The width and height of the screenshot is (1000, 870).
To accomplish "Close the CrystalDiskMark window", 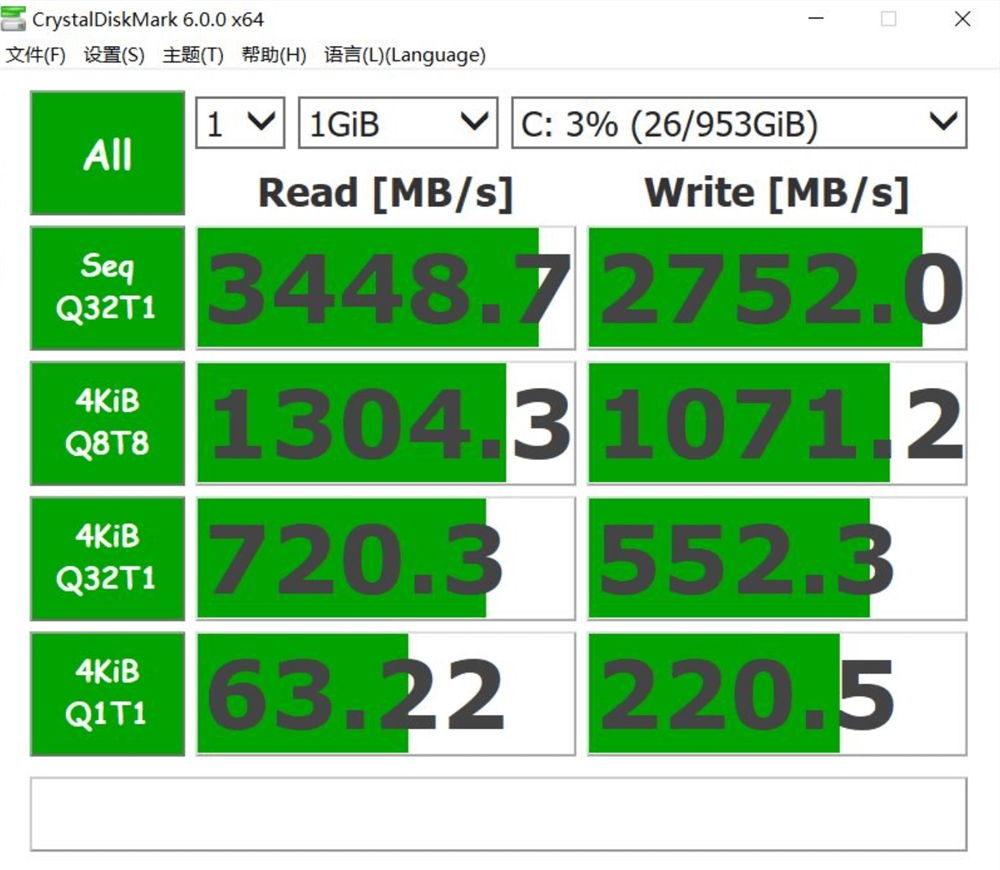I will [962, 18].
